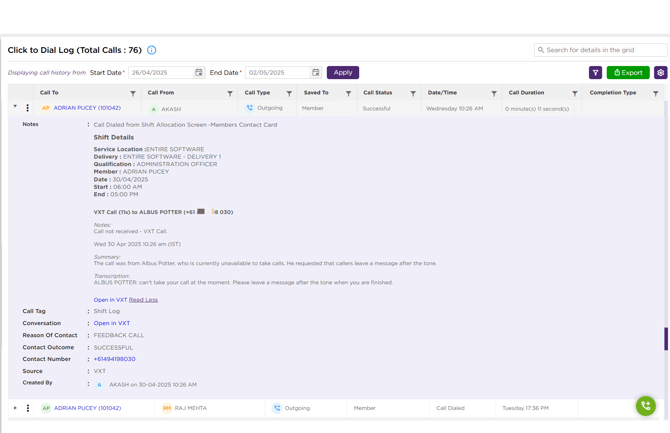Click the Call Dialed cell in RAJ MEHTA row
This screenshot has width=670, height=433.
450,408
